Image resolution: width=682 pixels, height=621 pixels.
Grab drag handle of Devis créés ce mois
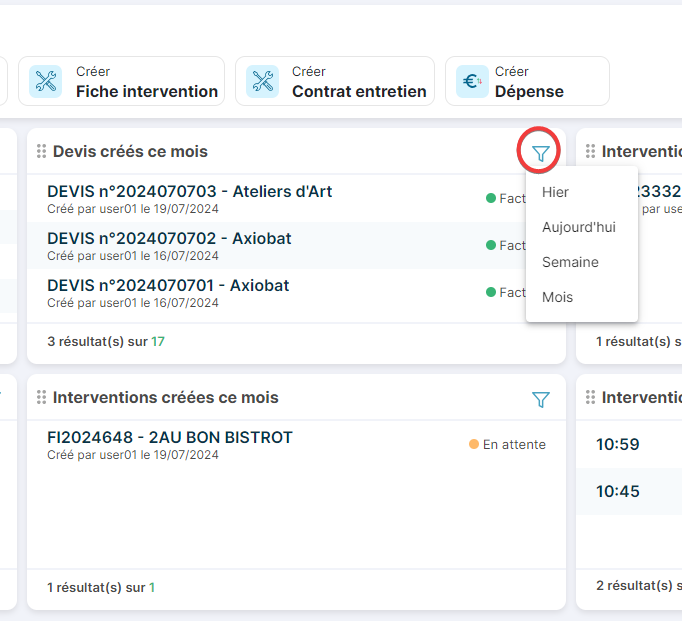coord(41,151)
